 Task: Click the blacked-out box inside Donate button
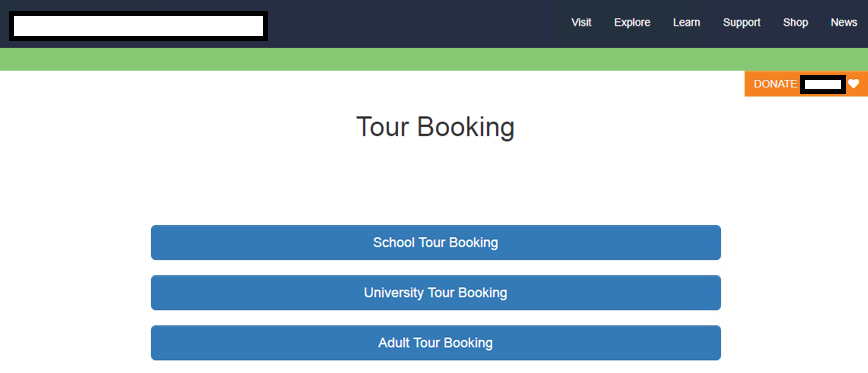tap(823, 85)
